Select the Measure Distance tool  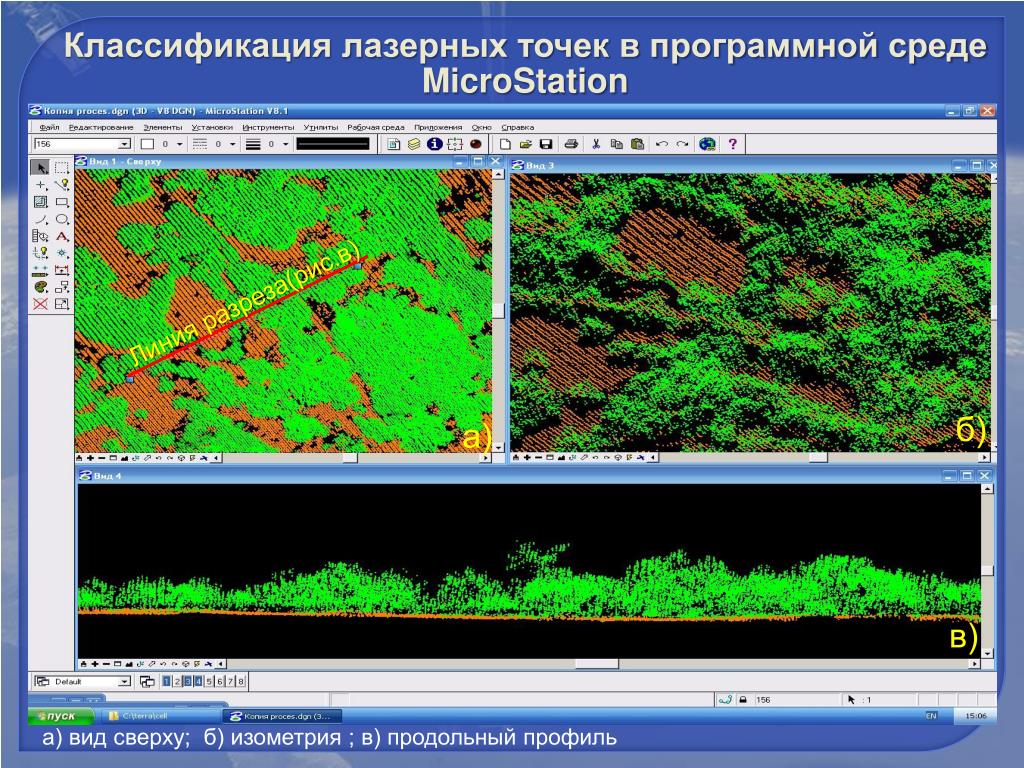[x=40, y=270]
